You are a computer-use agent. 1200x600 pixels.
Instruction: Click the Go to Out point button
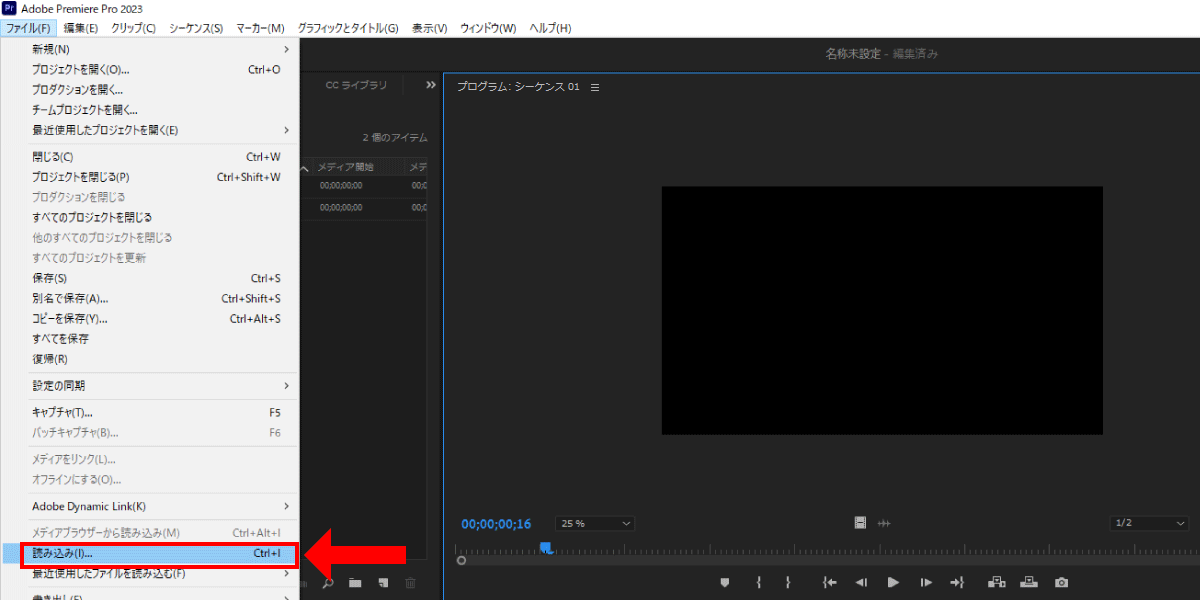[957, 582]
